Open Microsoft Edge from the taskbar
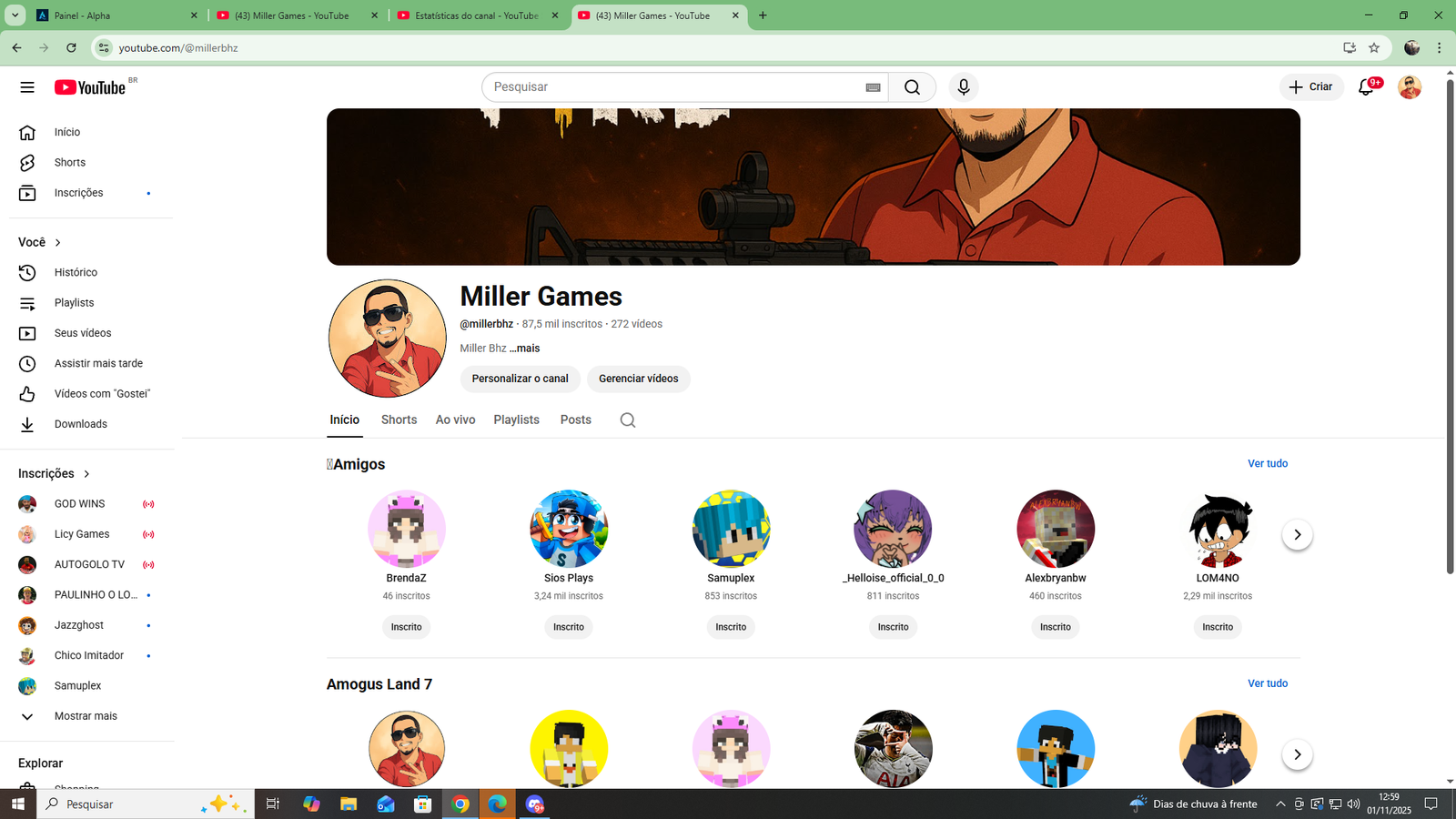Image resolution: width=1456 pixels, height=819 pixels. (497, 804)
